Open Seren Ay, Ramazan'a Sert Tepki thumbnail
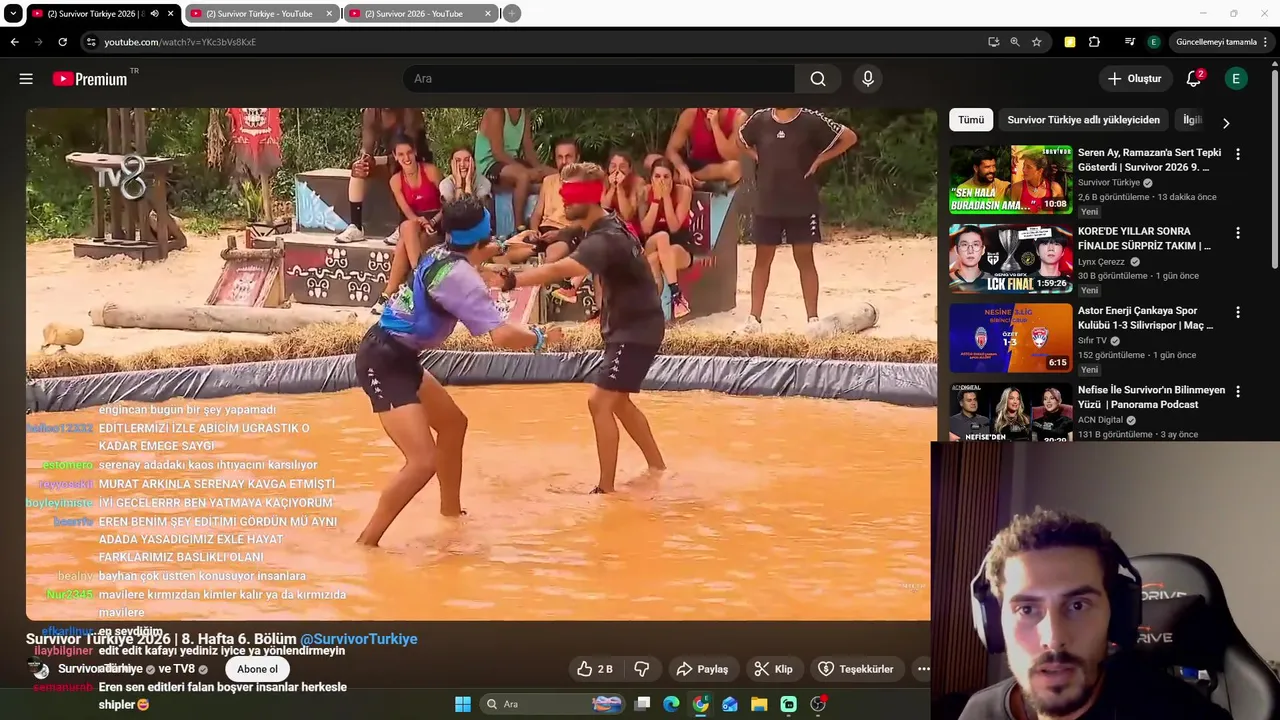1280x720 pixels. (x=1010, y=179)
